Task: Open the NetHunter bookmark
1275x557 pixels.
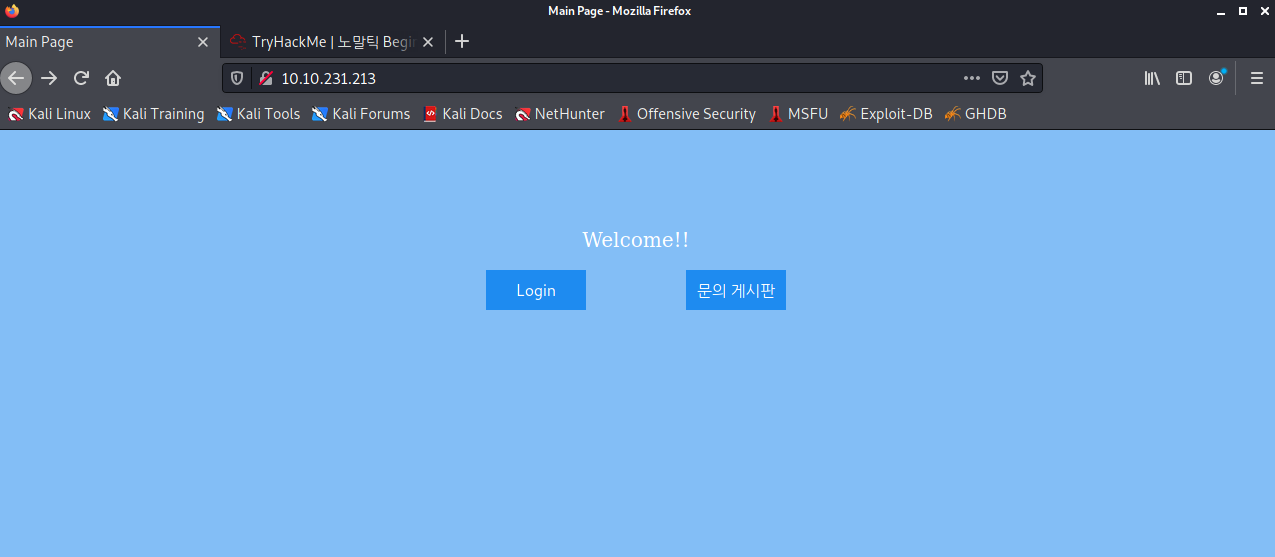Action: point(560,114)
